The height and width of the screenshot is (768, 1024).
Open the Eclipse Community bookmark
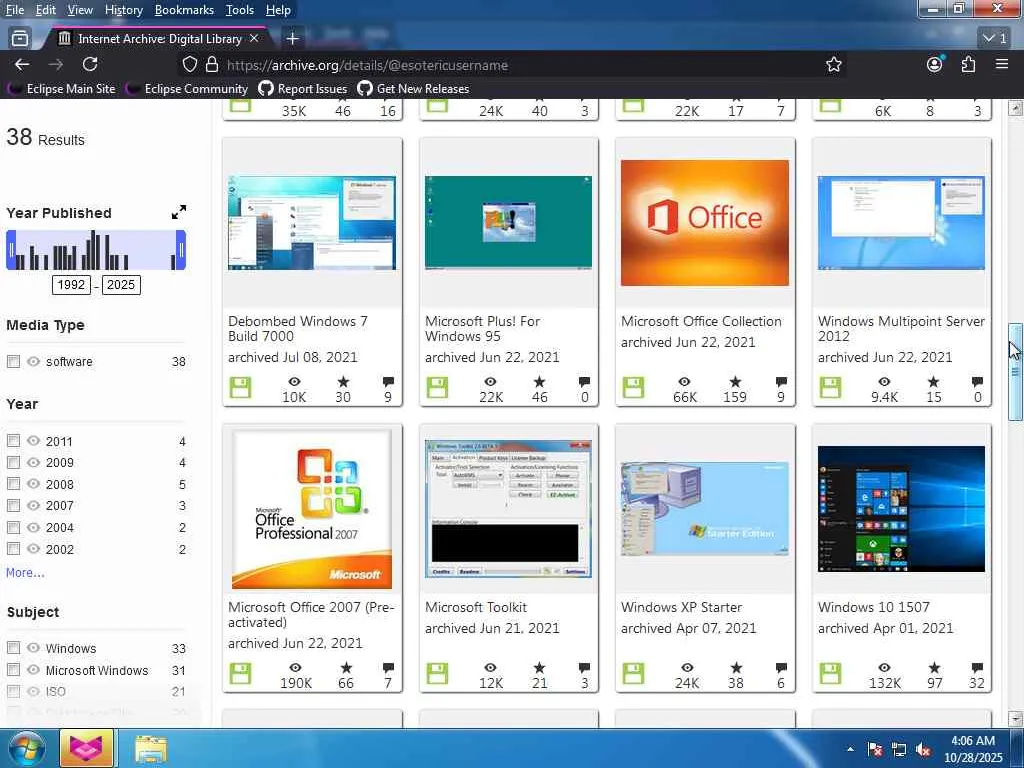coord(187,89)
